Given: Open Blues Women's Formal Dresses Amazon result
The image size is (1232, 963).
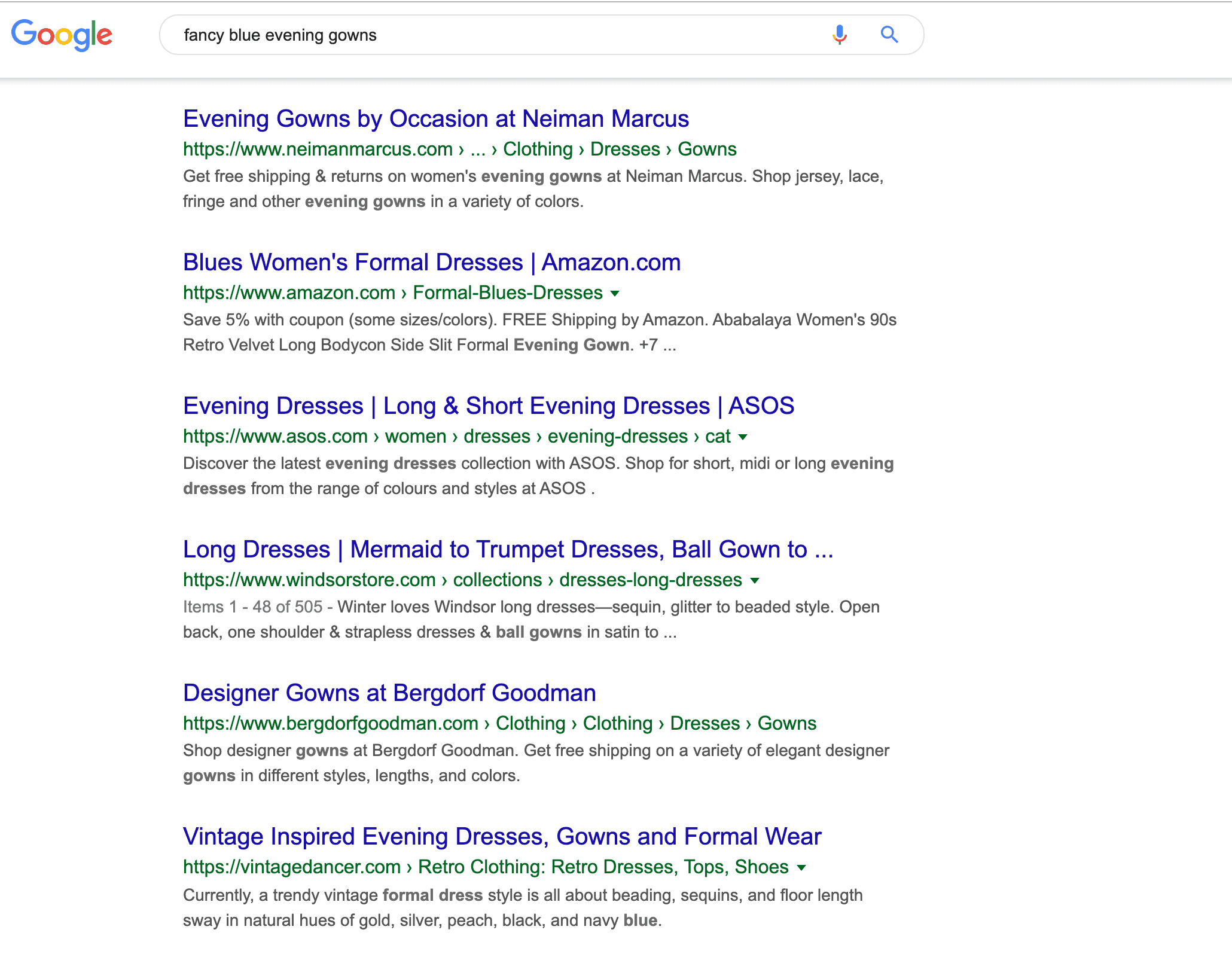Looking at the screenshot, I should click(432, 262).
